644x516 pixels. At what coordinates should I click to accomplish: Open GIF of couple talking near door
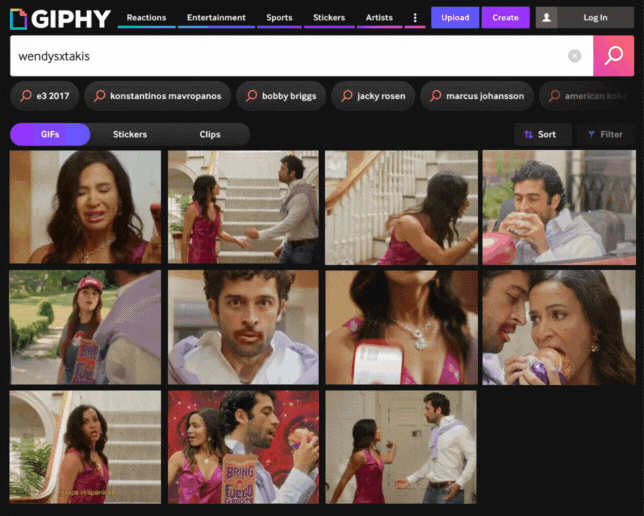(401, 447)
